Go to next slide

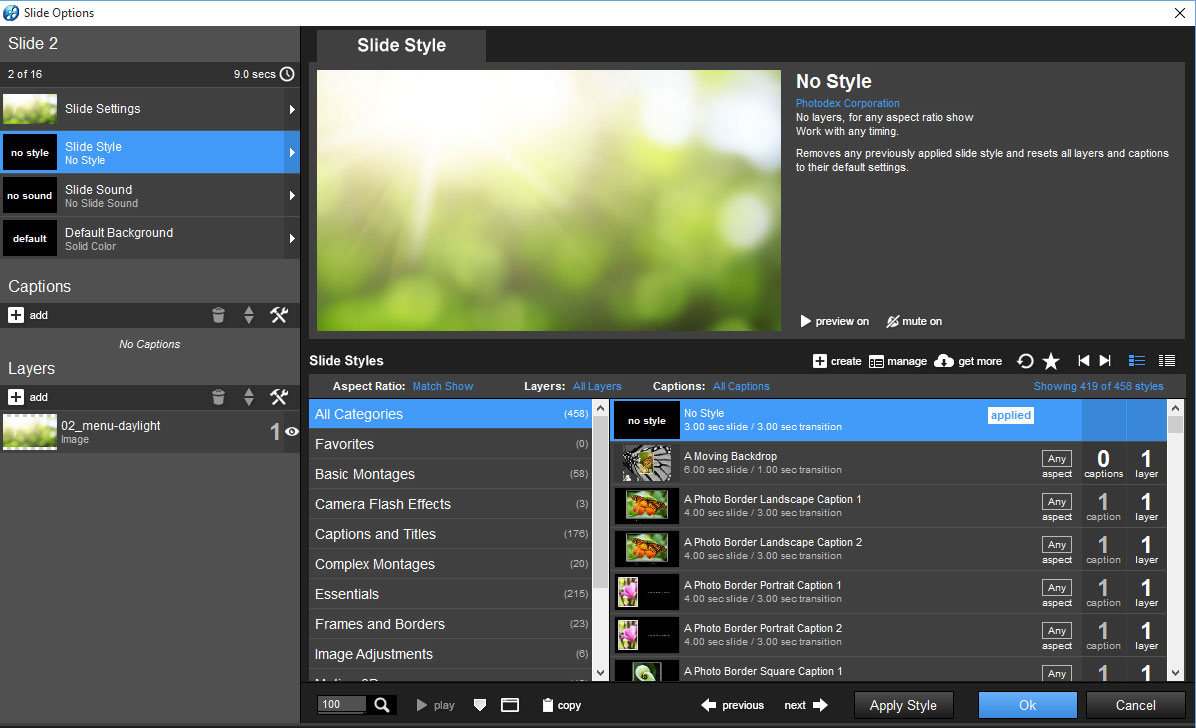point(806,705)
